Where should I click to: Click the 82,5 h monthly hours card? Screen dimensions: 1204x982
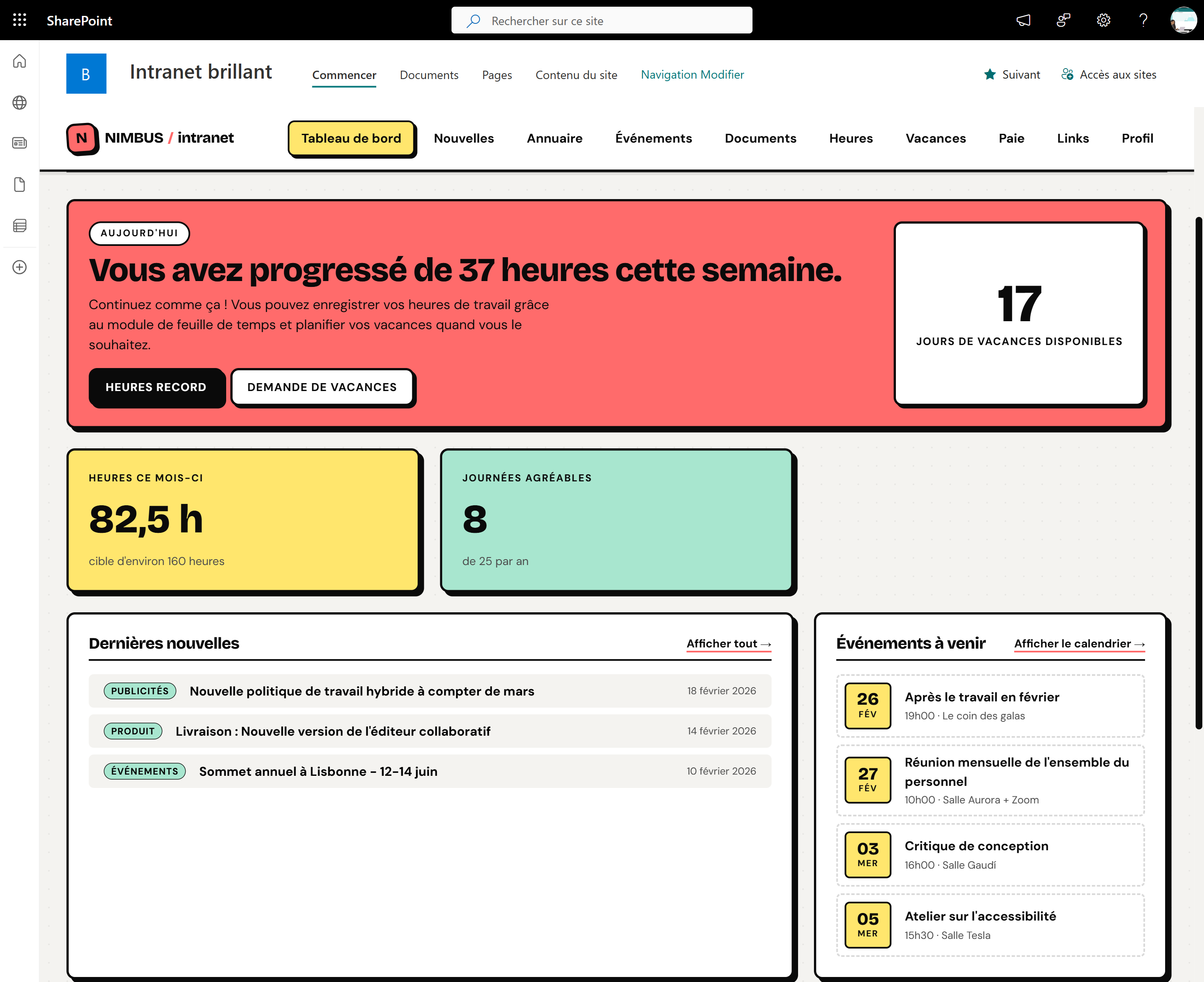pyautogui.click(x=243, y=520)
